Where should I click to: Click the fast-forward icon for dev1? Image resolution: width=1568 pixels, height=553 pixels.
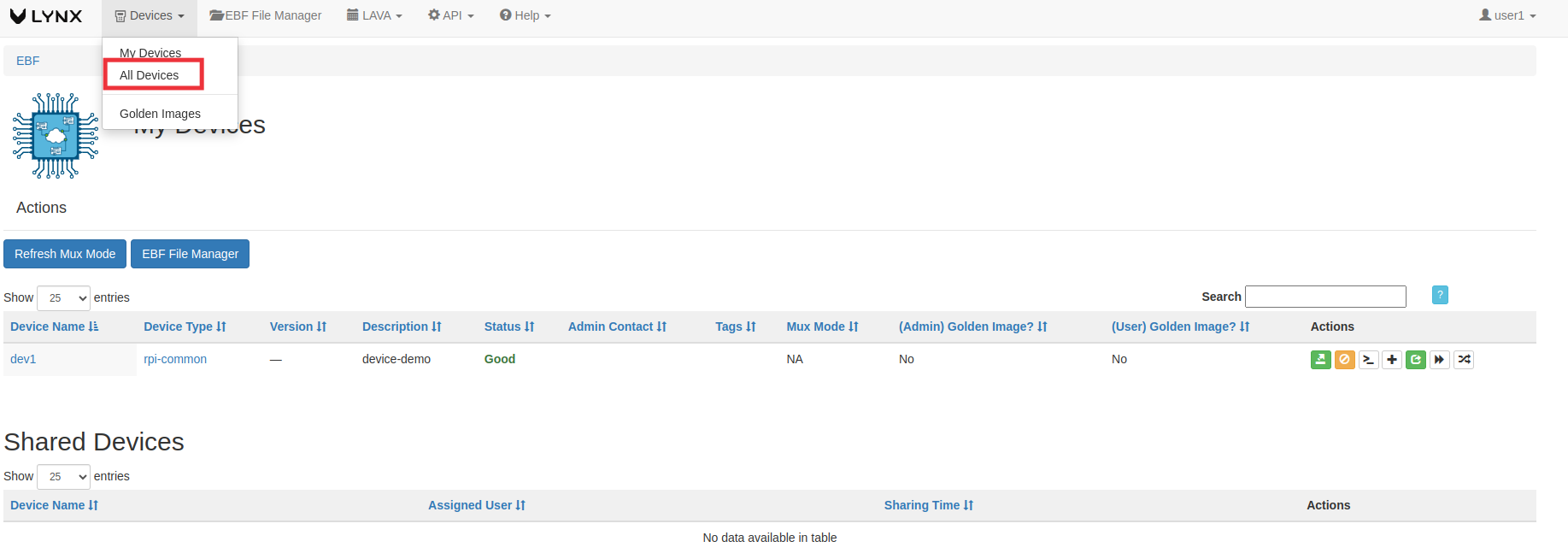click(1440, 360)
